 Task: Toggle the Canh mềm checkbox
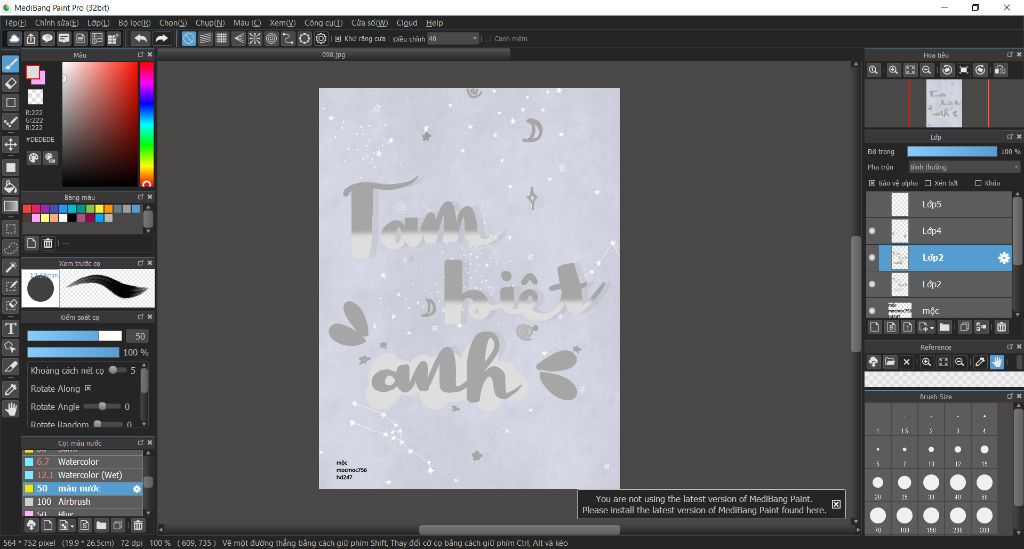tap(488, 39)
